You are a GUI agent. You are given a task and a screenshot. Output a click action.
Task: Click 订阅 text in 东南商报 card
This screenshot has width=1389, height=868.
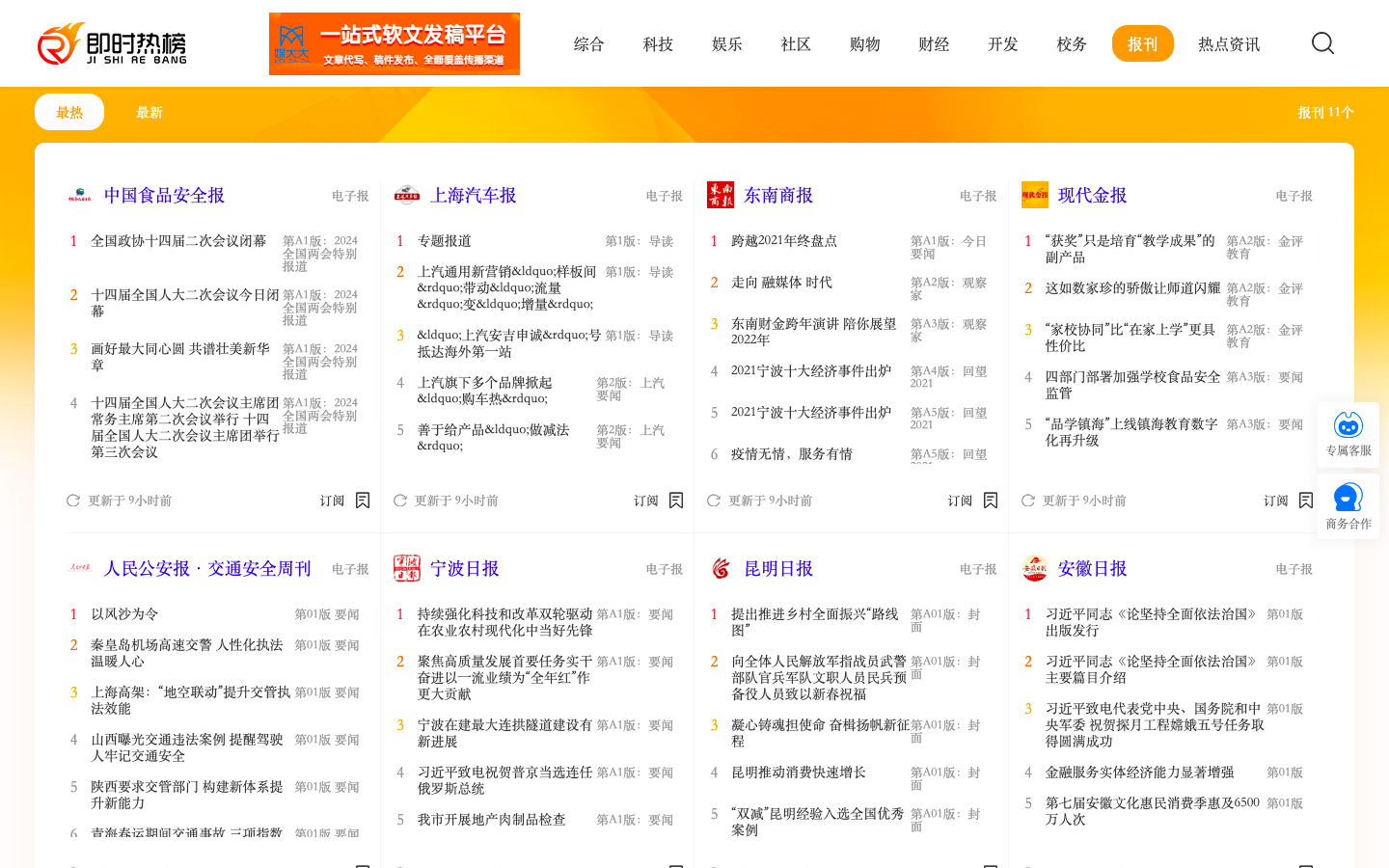coord(960,501)
